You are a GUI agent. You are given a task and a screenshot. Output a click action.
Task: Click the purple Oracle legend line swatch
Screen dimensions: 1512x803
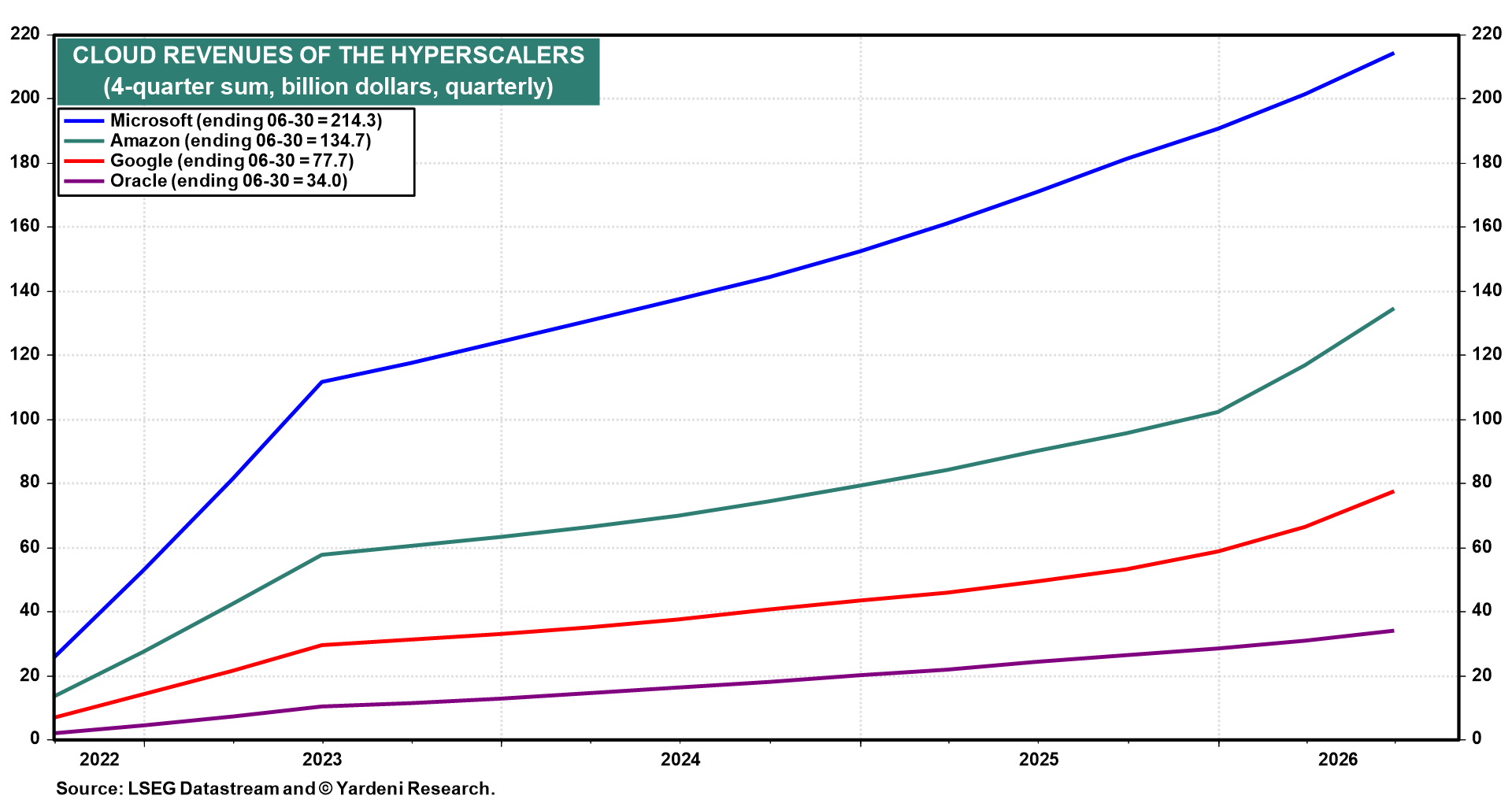point(84,181)
